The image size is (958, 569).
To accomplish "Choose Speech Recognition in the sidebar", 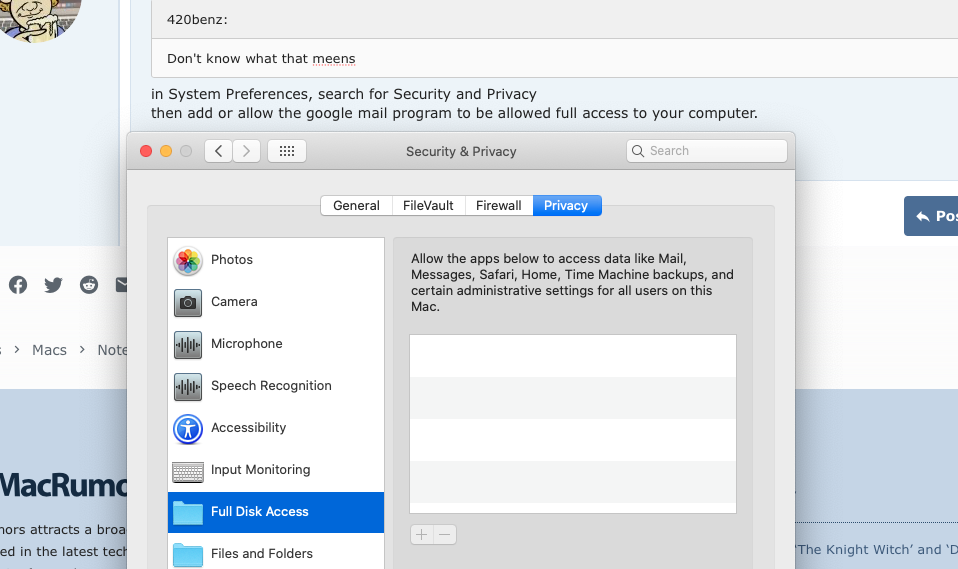I will click(x=270, y=386).
